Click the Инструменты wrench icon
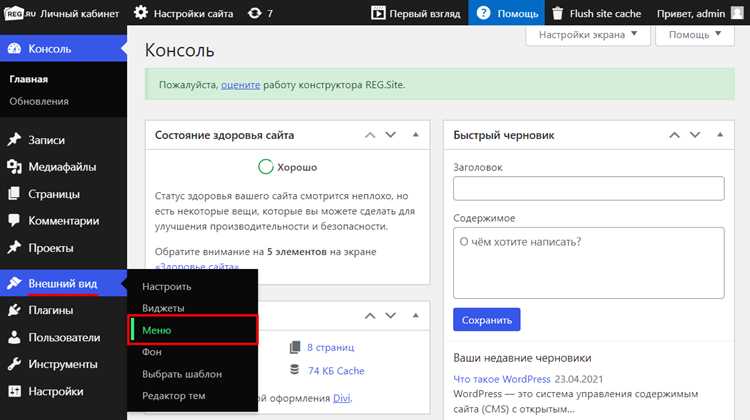 tap(14, 364)
